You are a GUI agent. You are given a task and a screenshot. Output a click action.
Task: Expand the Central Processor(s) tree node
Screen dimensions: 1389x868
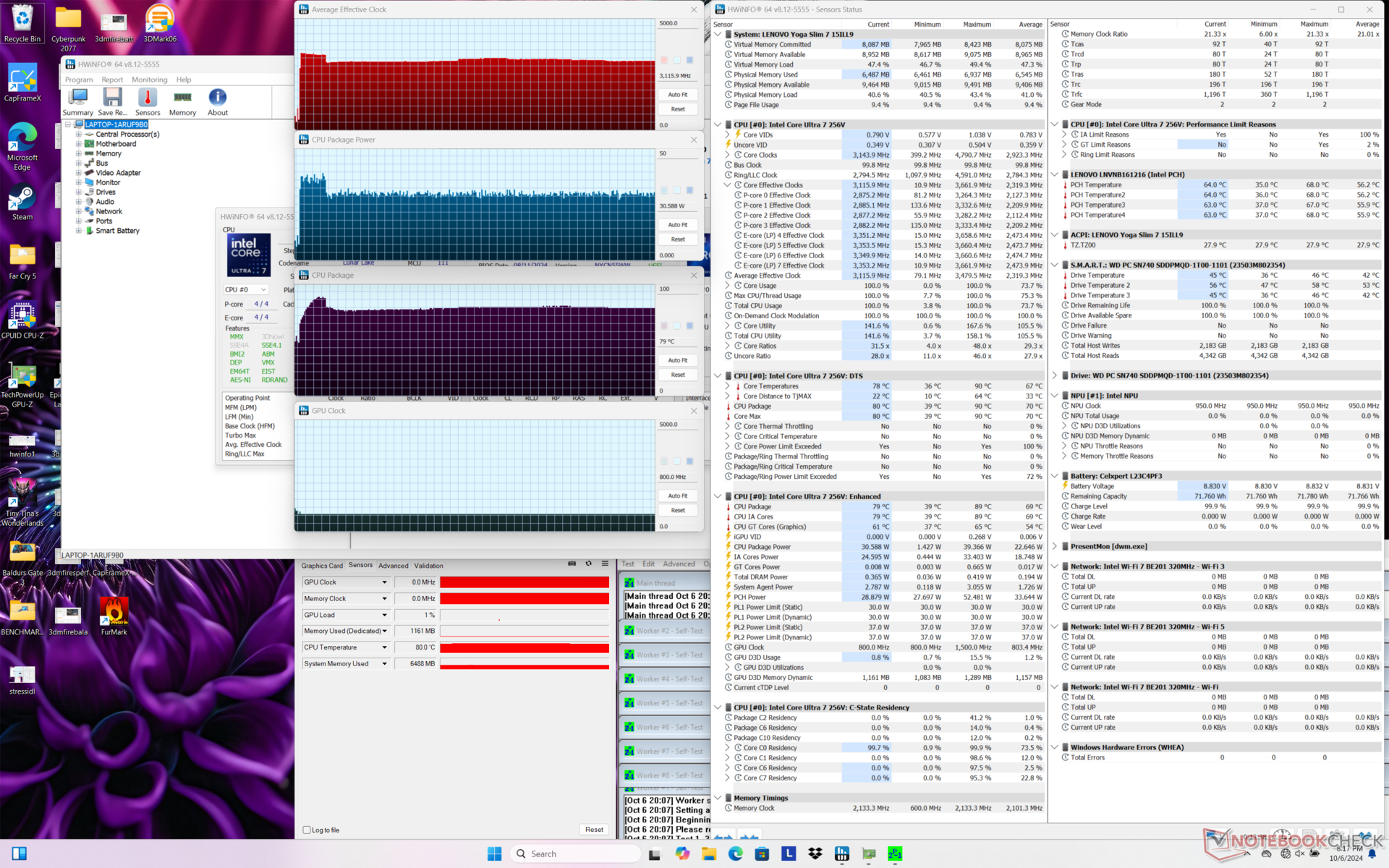point(78,135)
